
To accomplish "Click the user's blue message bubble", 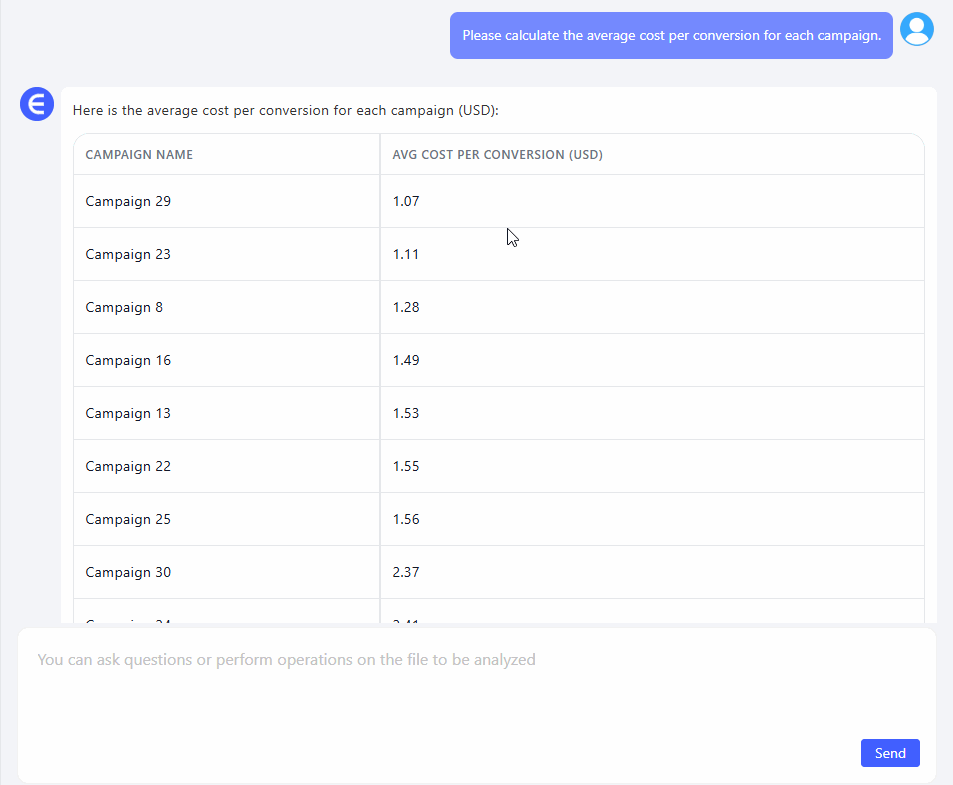I will (x=671, y=36).
